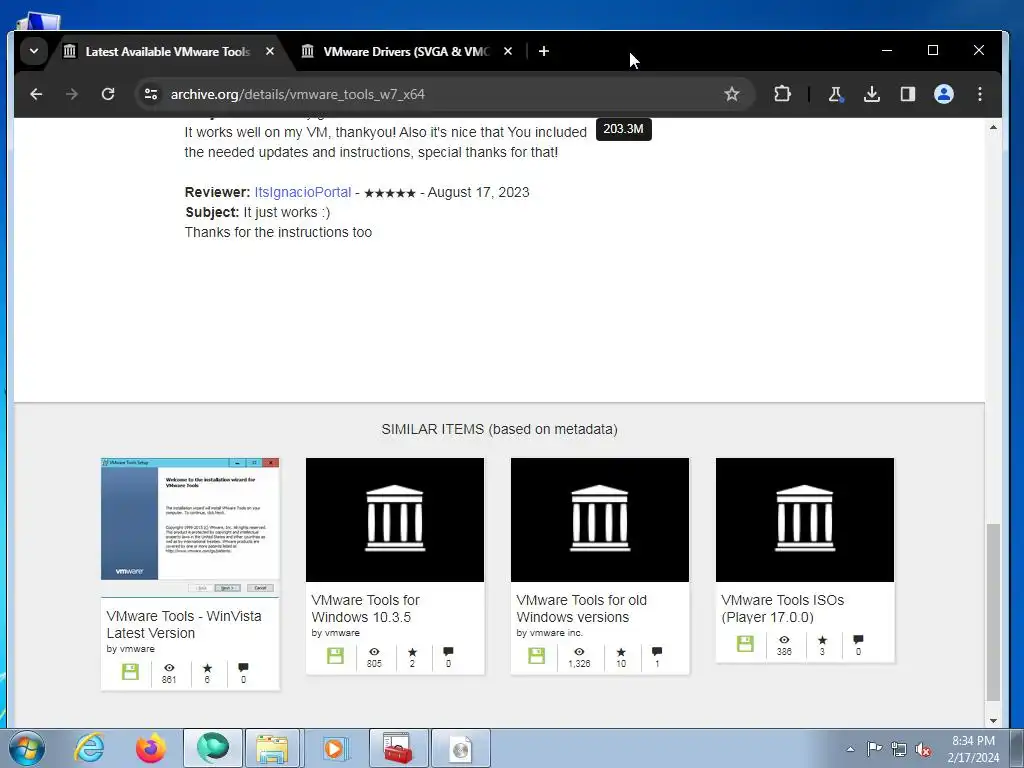Click software floppy icon on Windows 10.3.5 card
Image resolution: width=1024 pixels, height=768 pixels.
pos(336,656)
